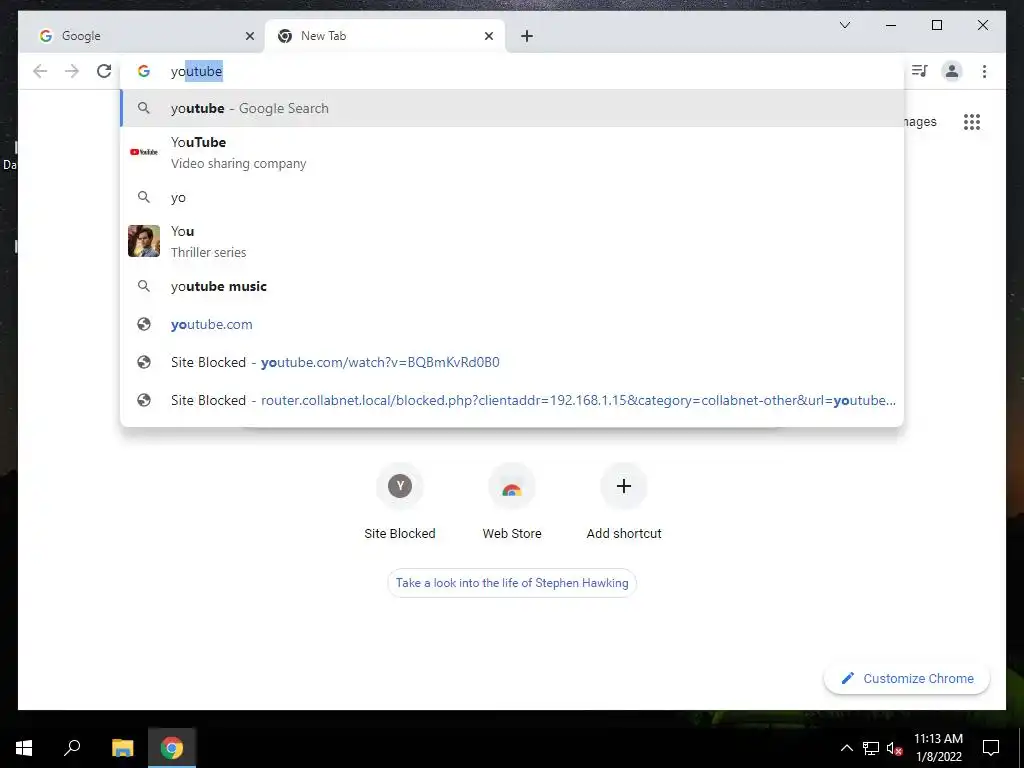Click the globe icon beside youtube.com
This screenshot has height=768, width=1024.
pos(144,324)
